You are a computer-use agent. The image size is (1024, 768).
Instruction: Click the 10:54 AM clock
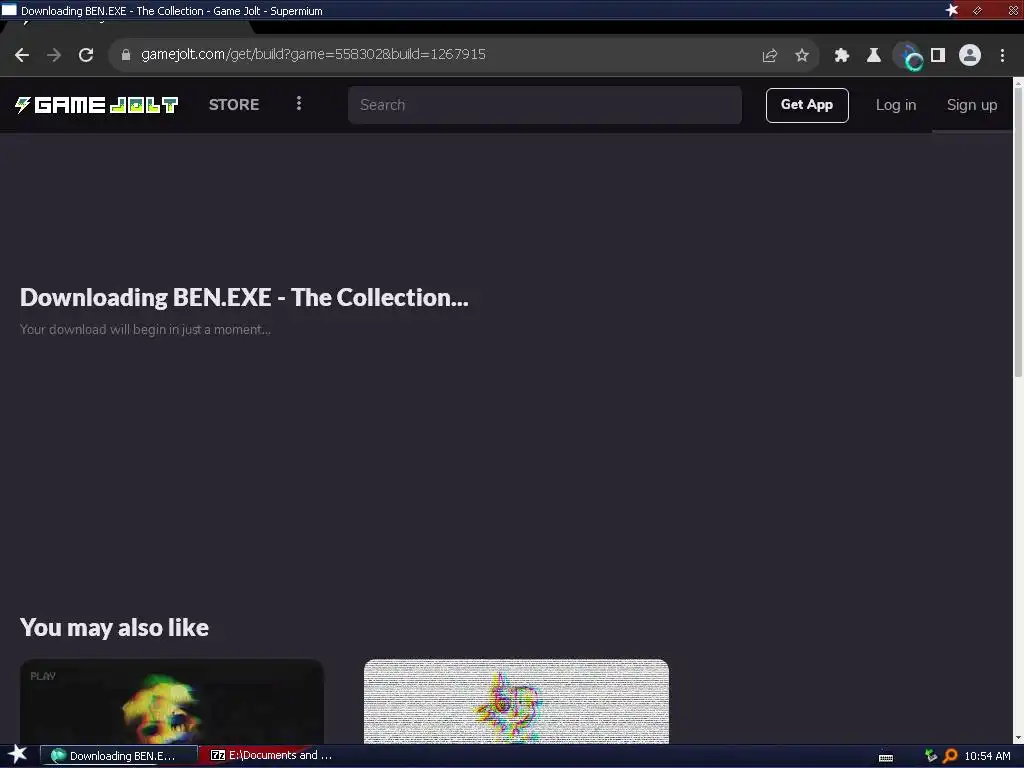point(987,756)
